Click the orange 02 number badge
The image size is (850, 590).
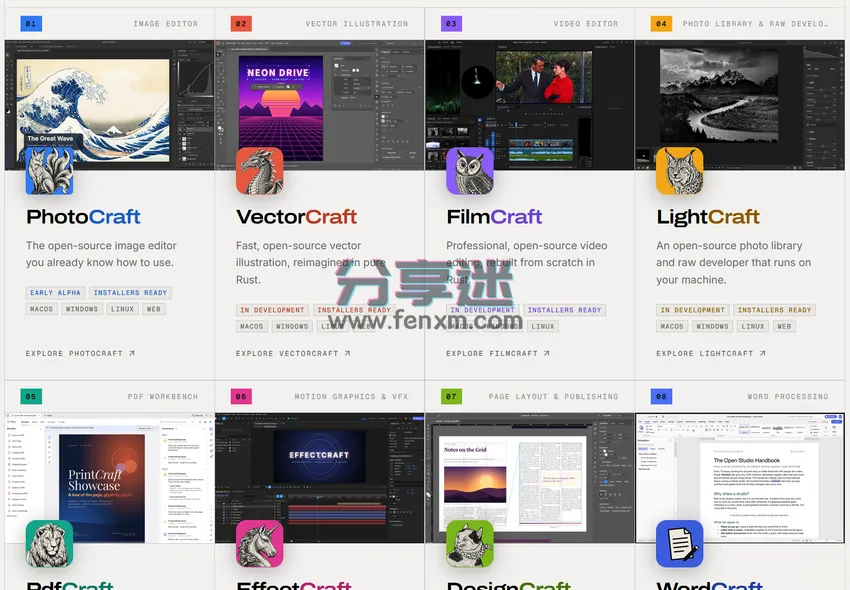pos(241,24)
